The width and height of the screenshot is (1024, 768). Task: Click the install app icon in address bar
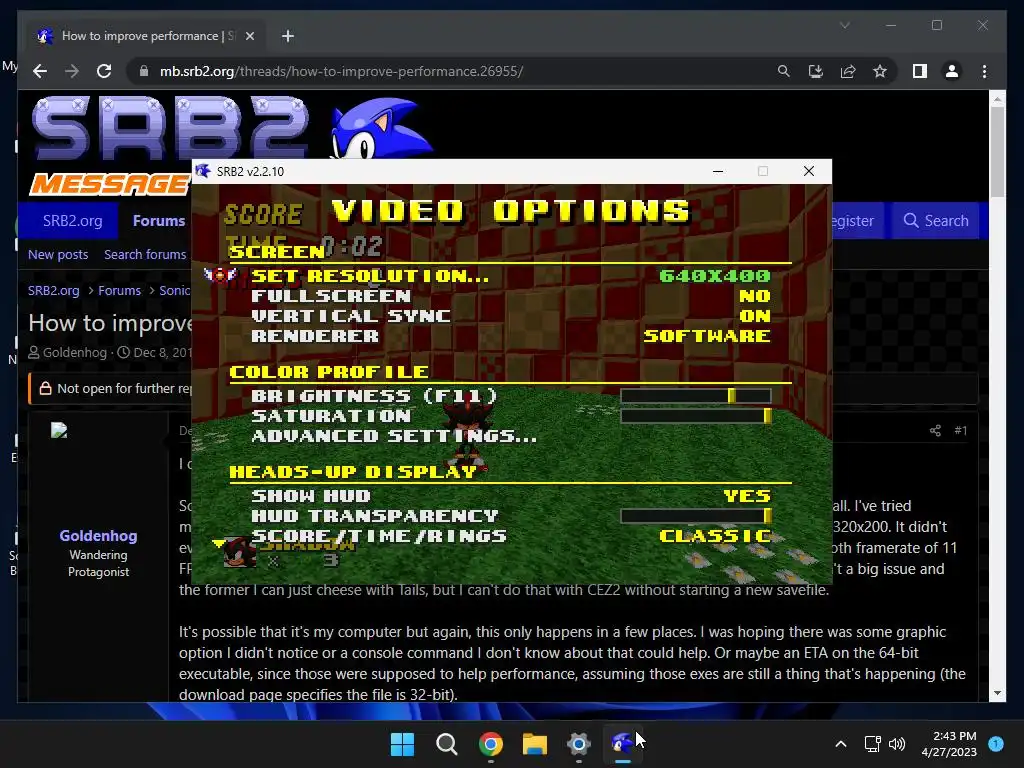pos(816,71)
